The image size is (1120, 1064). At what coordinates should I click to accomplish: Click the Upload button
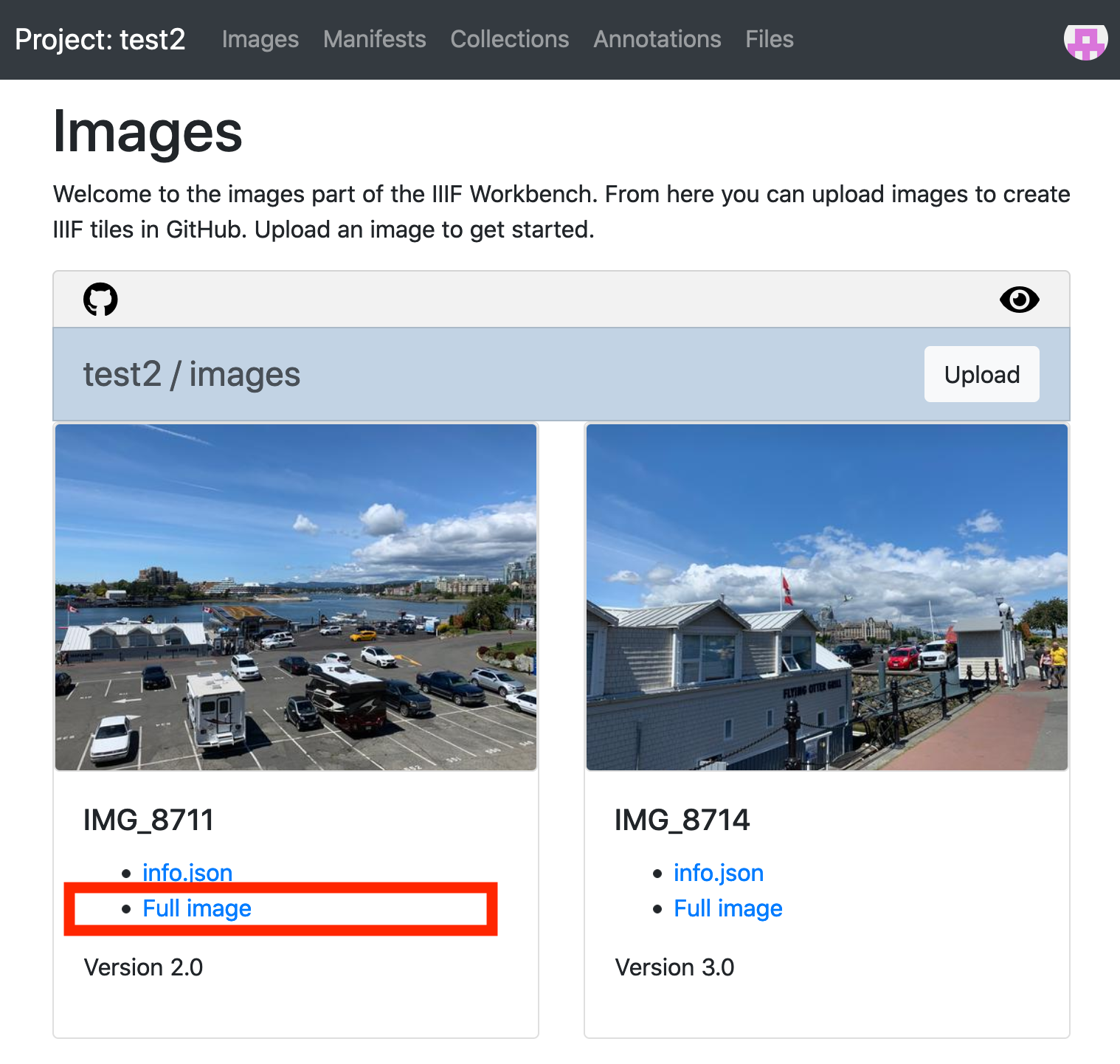pyautogui.click(x=981, y=374)
